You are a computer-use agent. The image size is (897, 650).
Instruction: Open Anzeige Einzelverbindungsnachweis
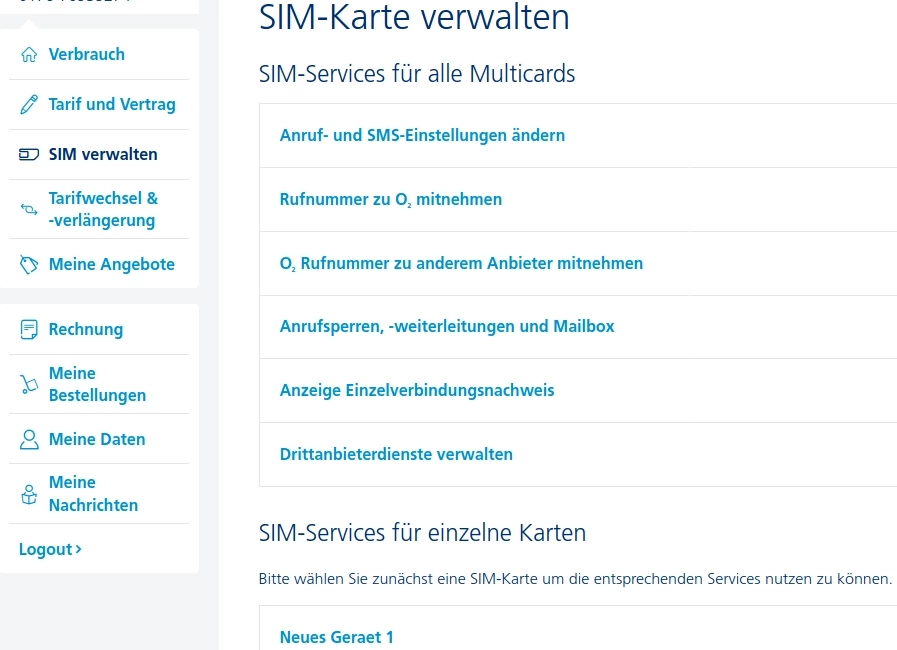[x=417, y=390]
